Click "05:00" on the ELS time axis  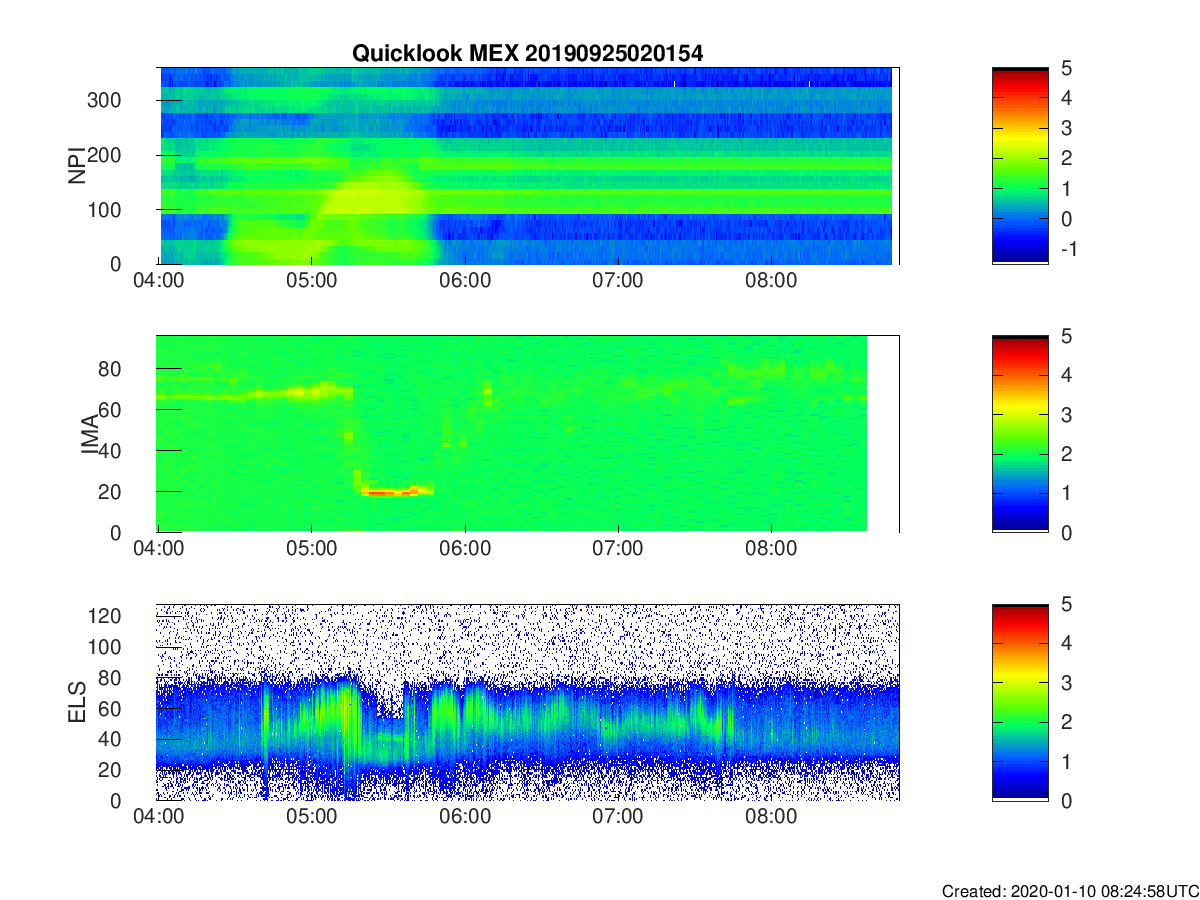pyautogui.click(x=311, y=816)
